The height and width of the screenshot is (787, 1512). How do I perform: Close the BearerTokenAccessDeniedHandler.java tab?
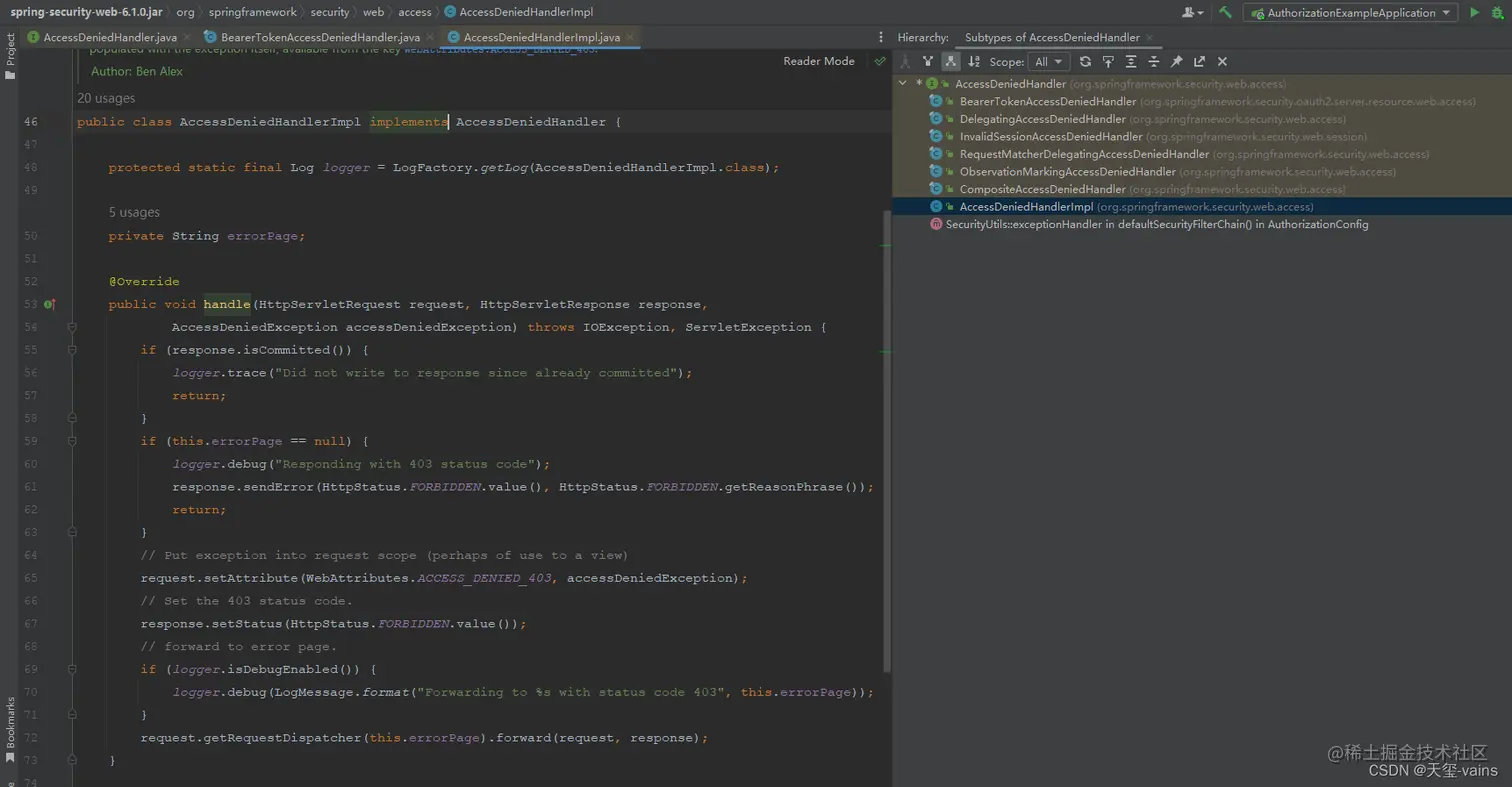tap(428, 37)
